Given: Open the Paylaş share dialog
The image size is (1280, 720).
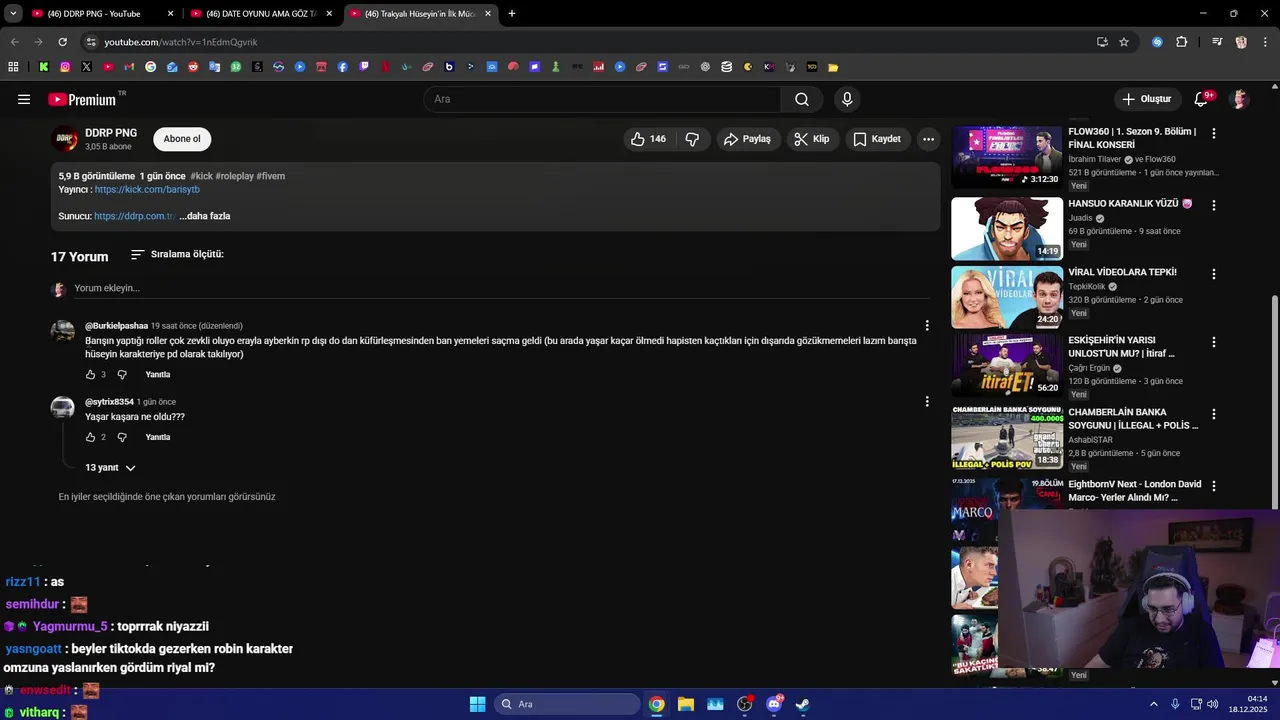Looking at the screenshot, I should (747, 139).
